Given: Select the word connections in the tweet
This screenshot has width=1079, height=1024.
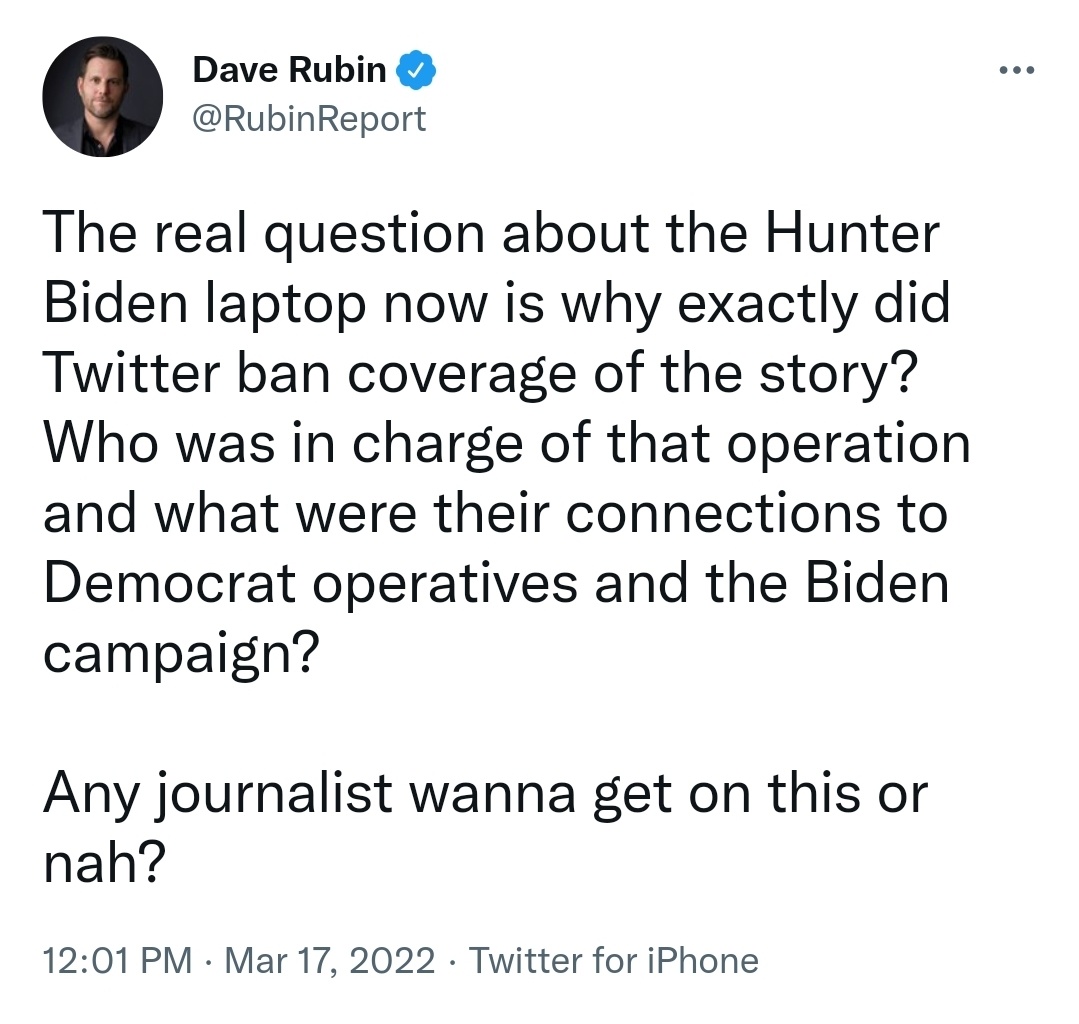Looking at the screenshot, I should (x=722, y=514).
